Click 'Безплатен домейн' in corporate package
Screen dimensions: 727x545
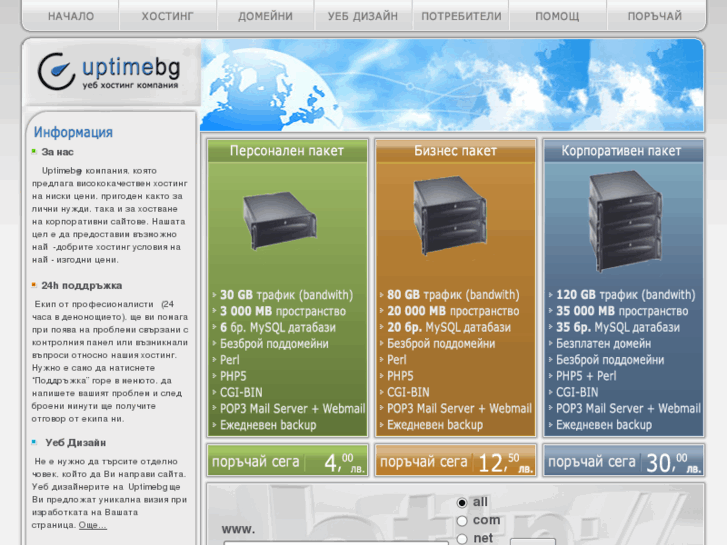click(x=603, y=344)
